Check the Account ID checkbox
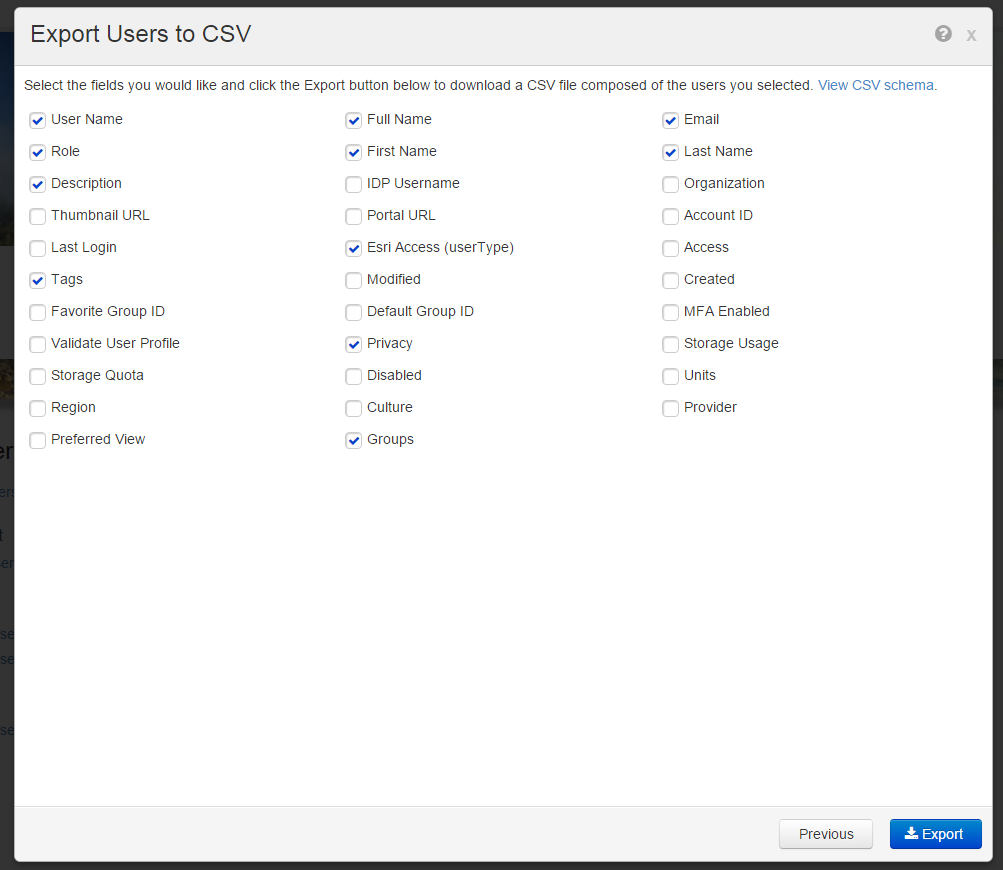The height and width of the screenshot is (870, 1003). [x=671, y=217]
